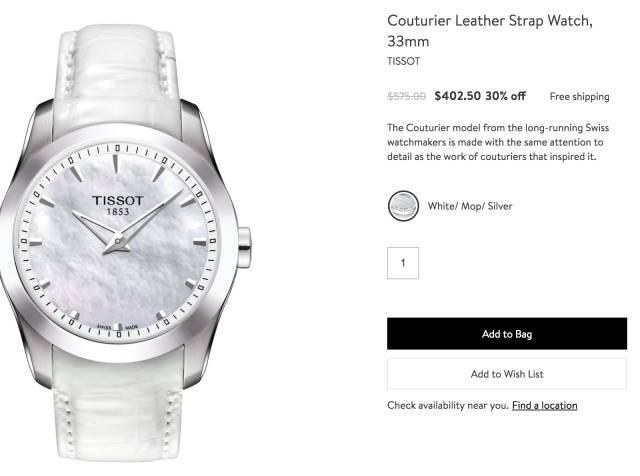Image resolution: width=640 pixels, height=476 pixels.
Task: Click Add to Wish List
Action: pyautogui.click(x=507, y=374)
